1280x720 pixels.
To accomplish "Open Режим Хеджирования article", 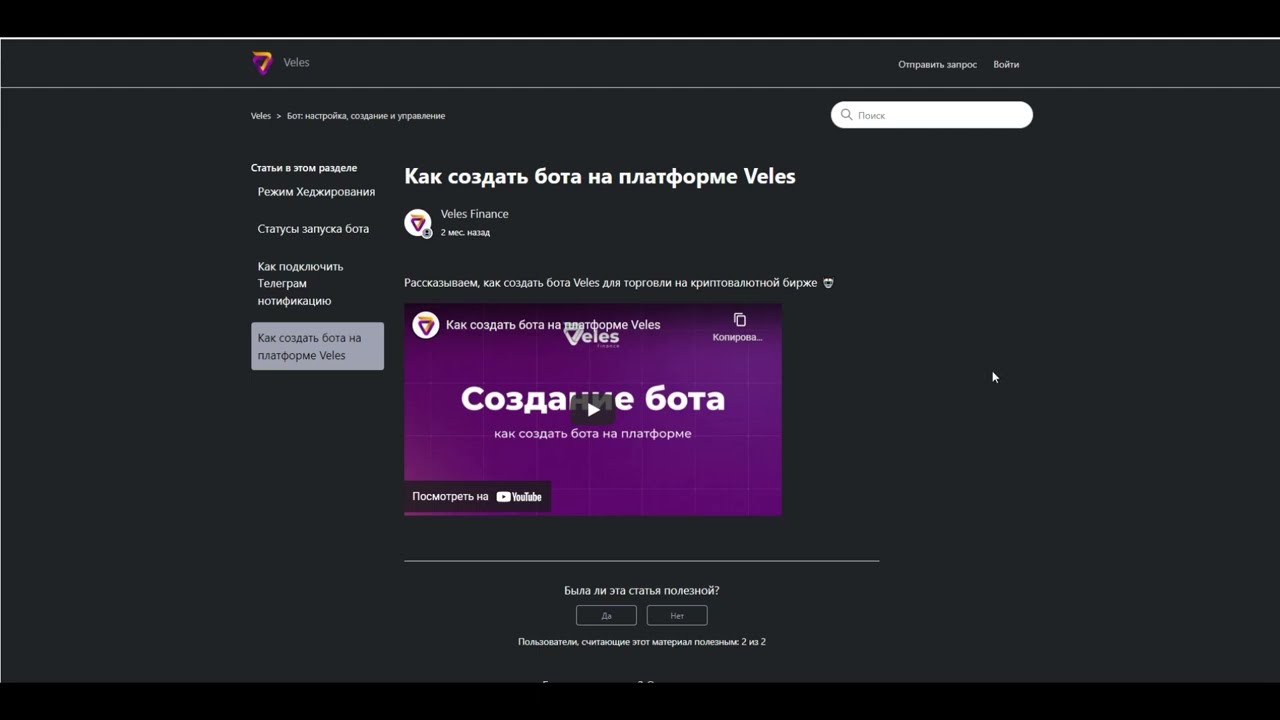I will pos(316,192).
